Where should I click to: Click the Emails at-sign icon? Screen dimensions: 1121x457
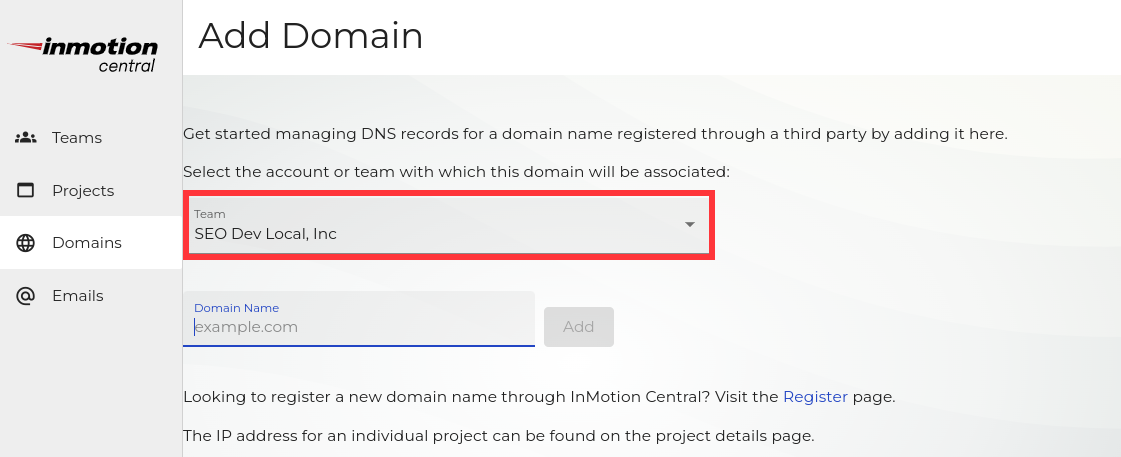[x=26, y=296]
